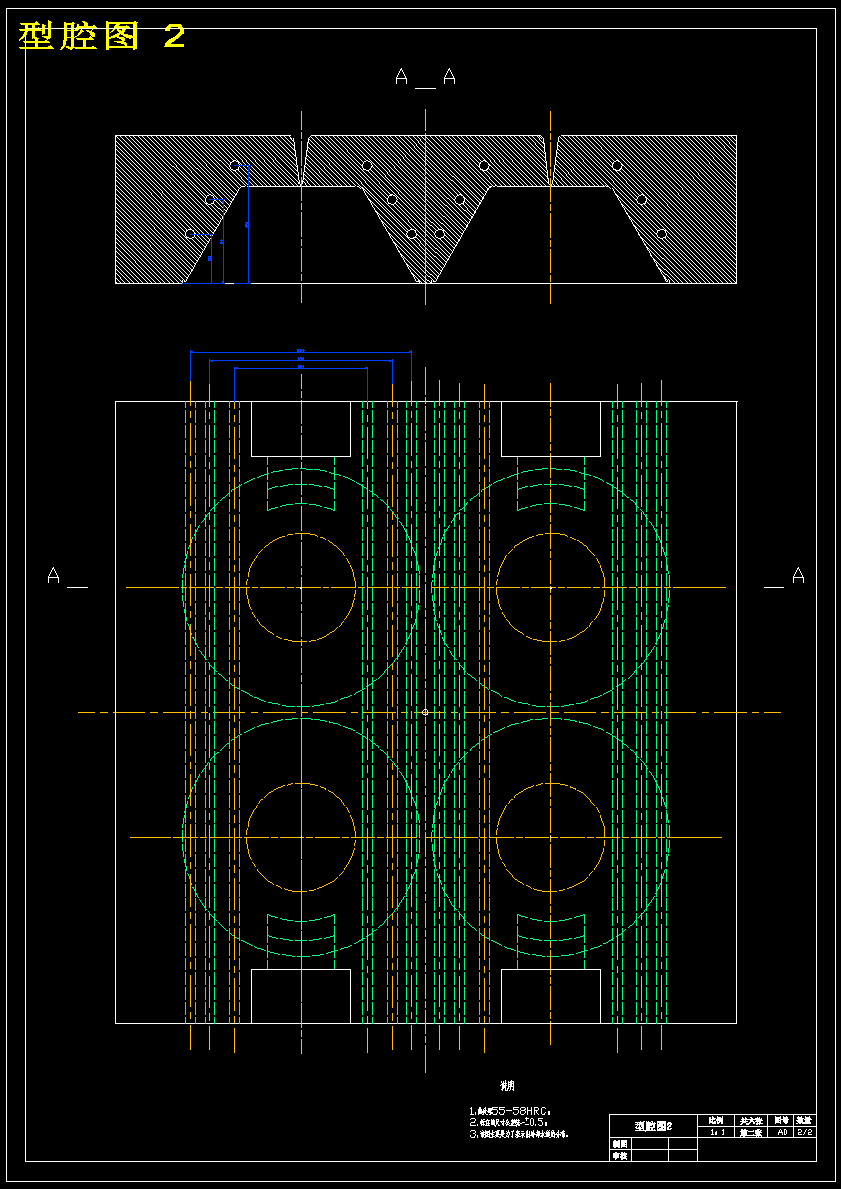Pick the longest blue horizontal dimension text
This screenshot has height=1189, width=841.
tap(300, 350)
